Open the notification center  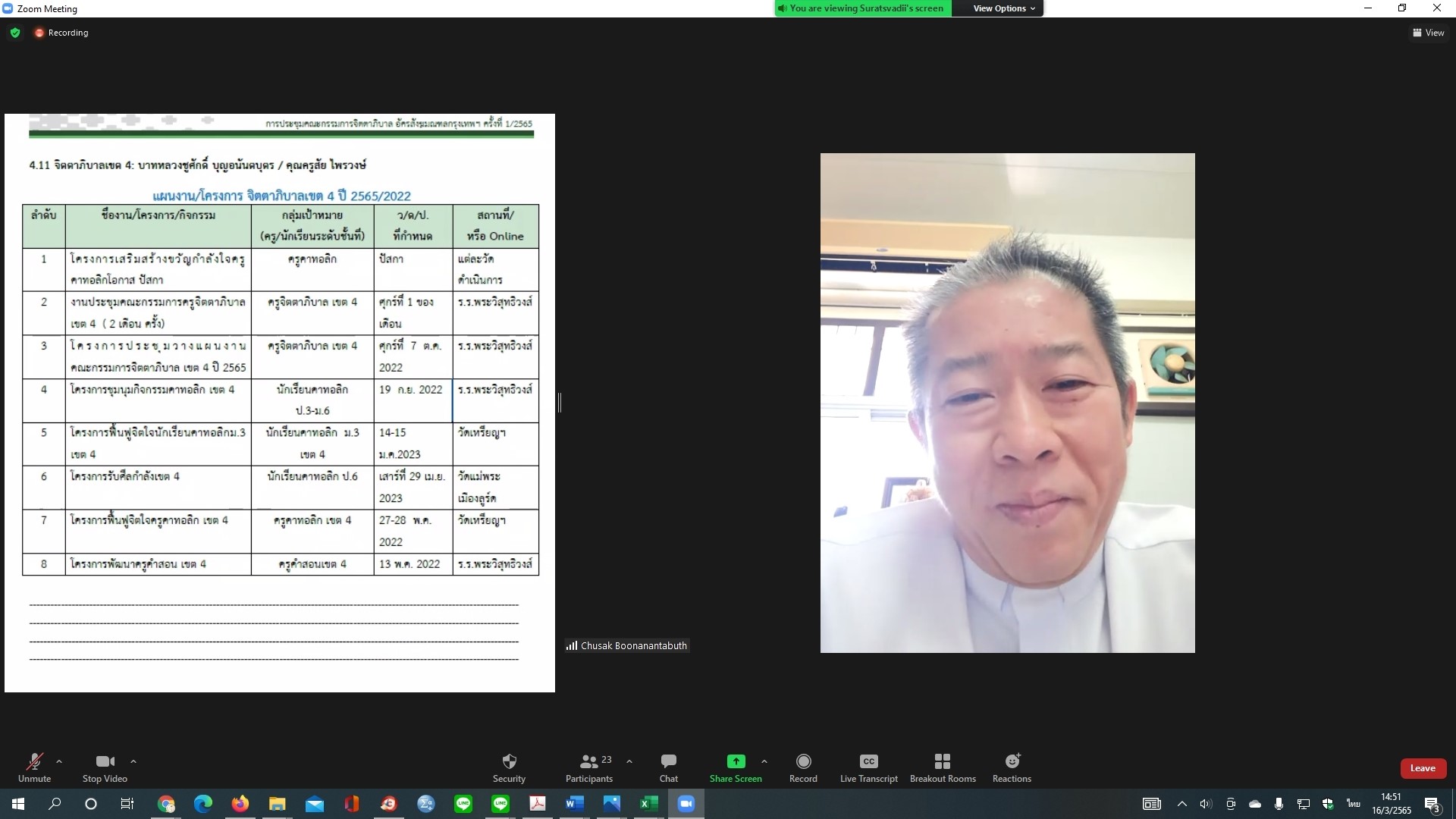(x=1432, y=804)
